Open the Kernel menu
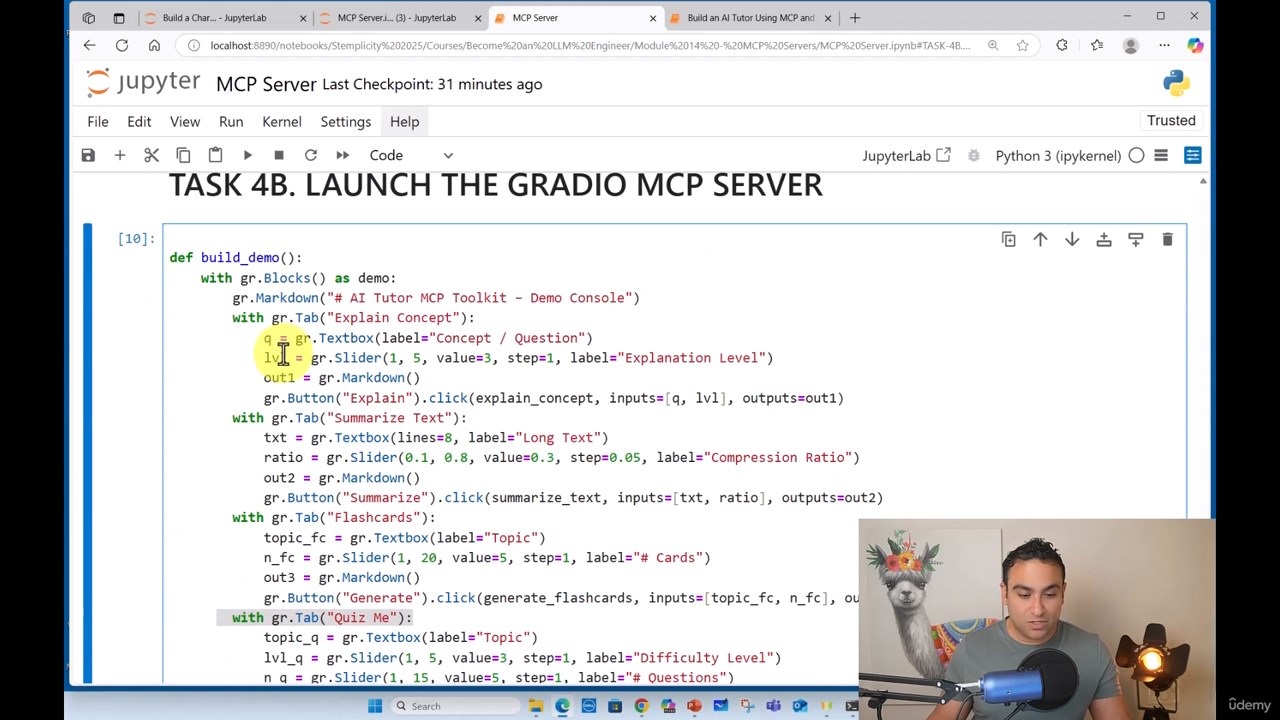This screenshot has width=1280, height=720. [x=282, y=121]
